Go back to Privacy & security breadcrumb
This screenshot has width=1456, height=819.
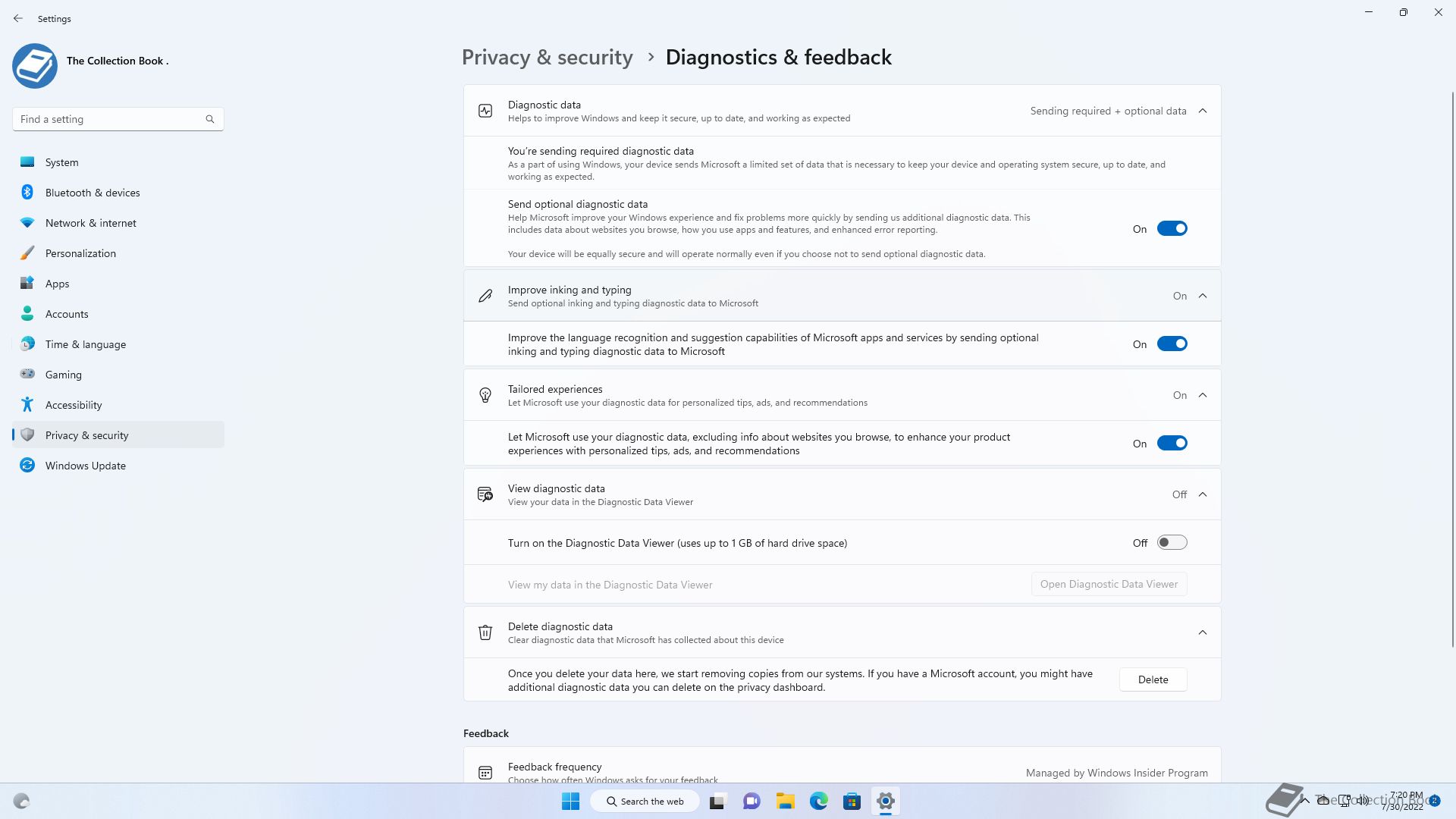(x=547, y=58)
